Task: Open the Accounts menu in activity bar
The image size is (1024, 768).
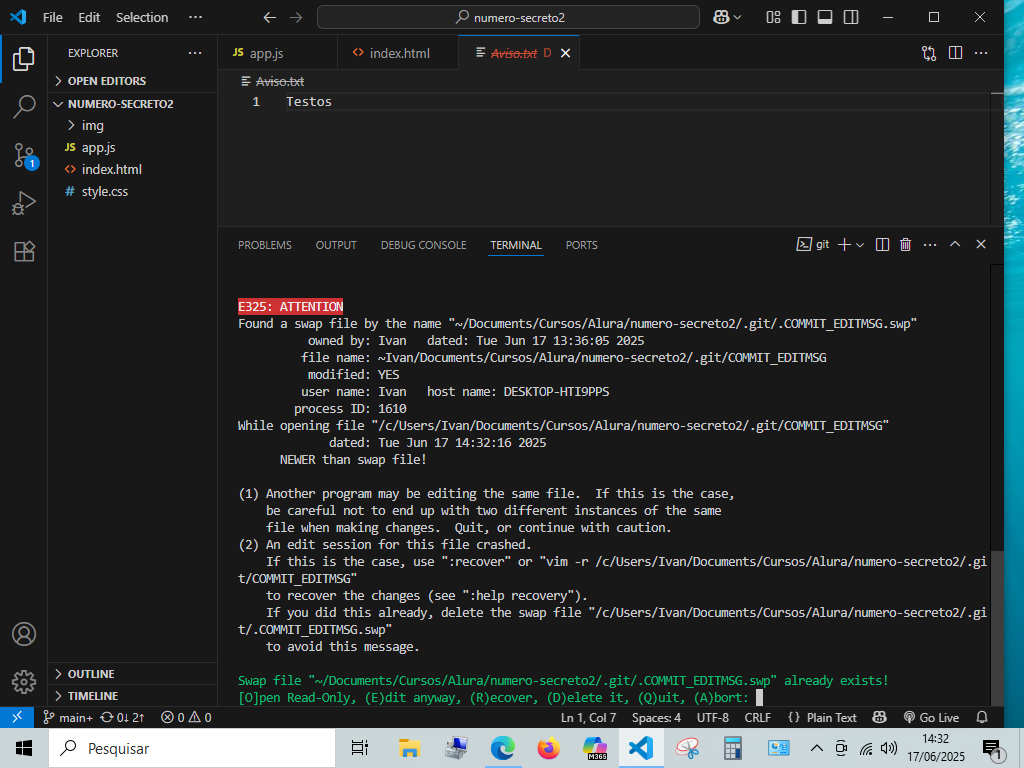Action: [x=24, y=634]
